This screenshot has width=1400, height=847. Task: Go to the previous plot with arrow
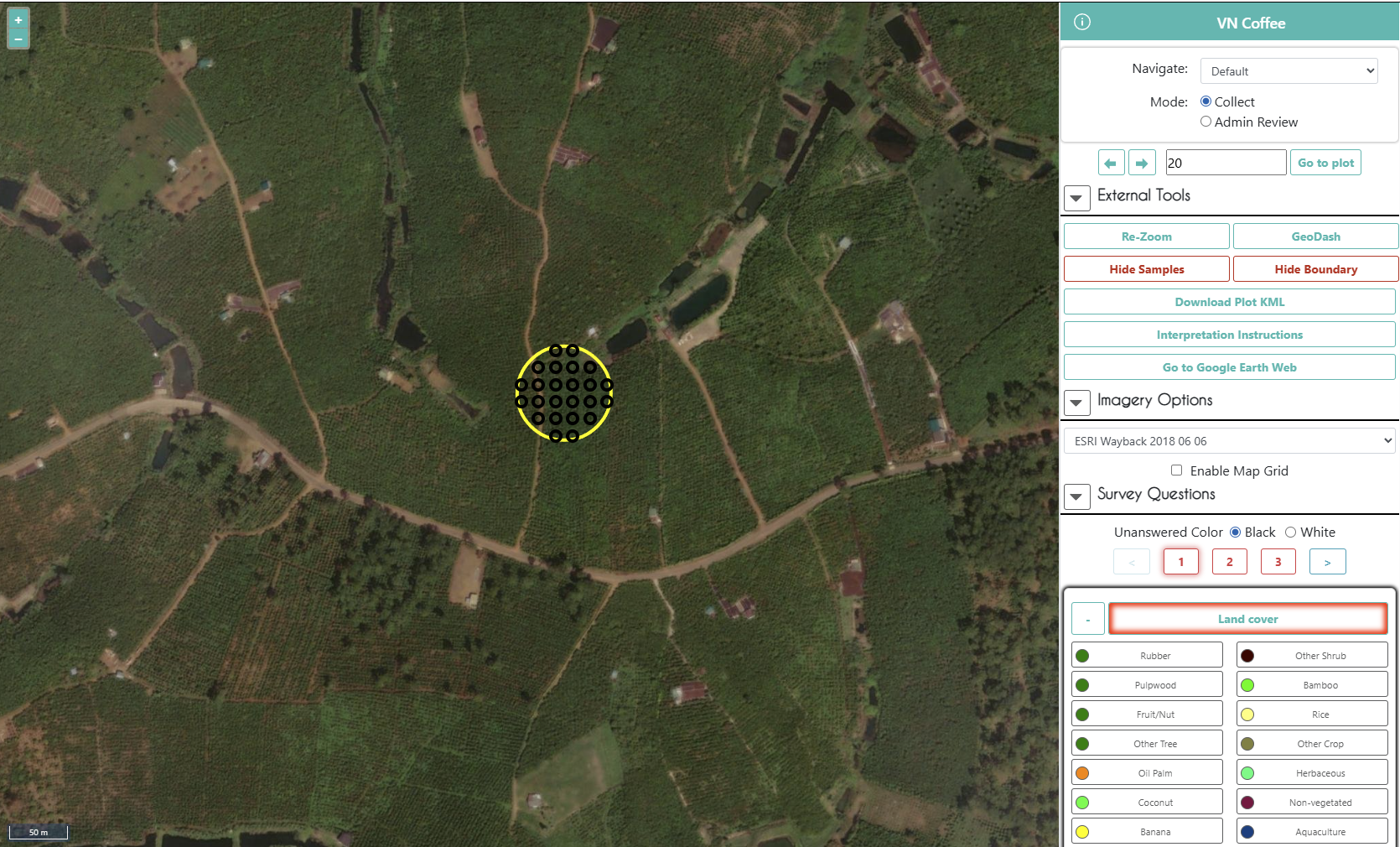[x=1111, y=162]
